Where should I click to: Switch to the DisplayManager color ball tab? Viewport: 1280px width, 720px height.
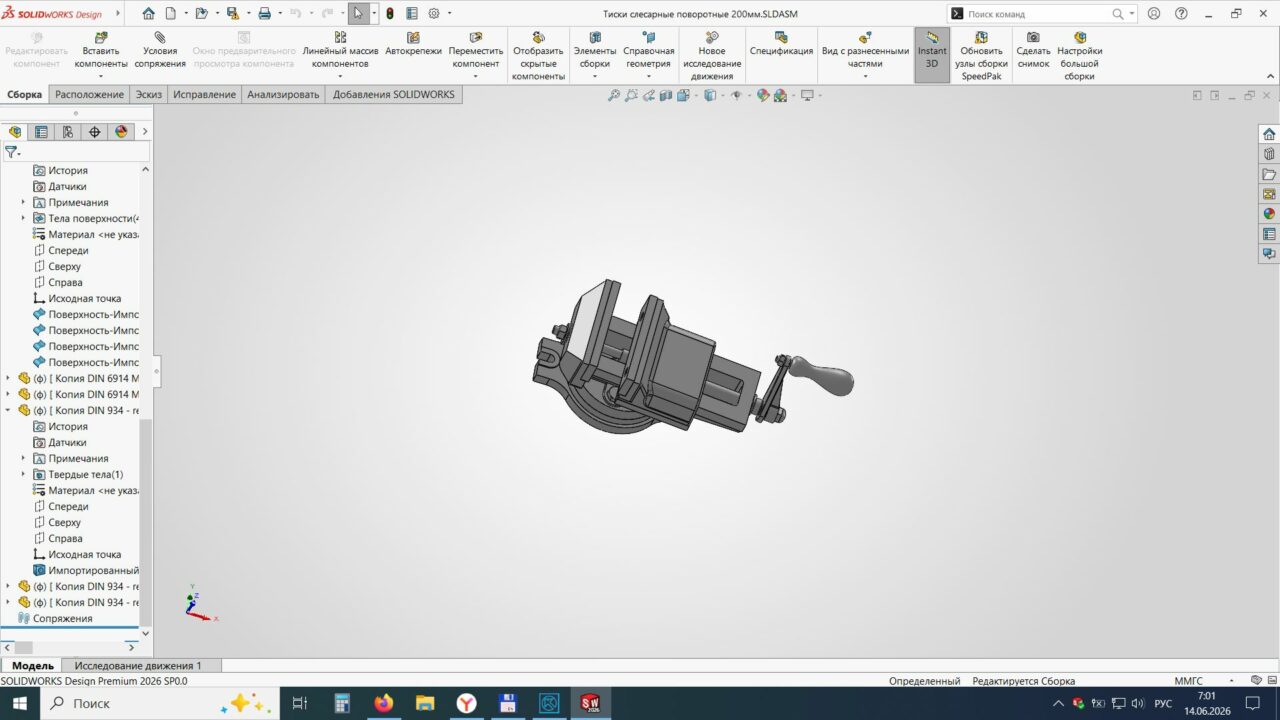[121, 131]
